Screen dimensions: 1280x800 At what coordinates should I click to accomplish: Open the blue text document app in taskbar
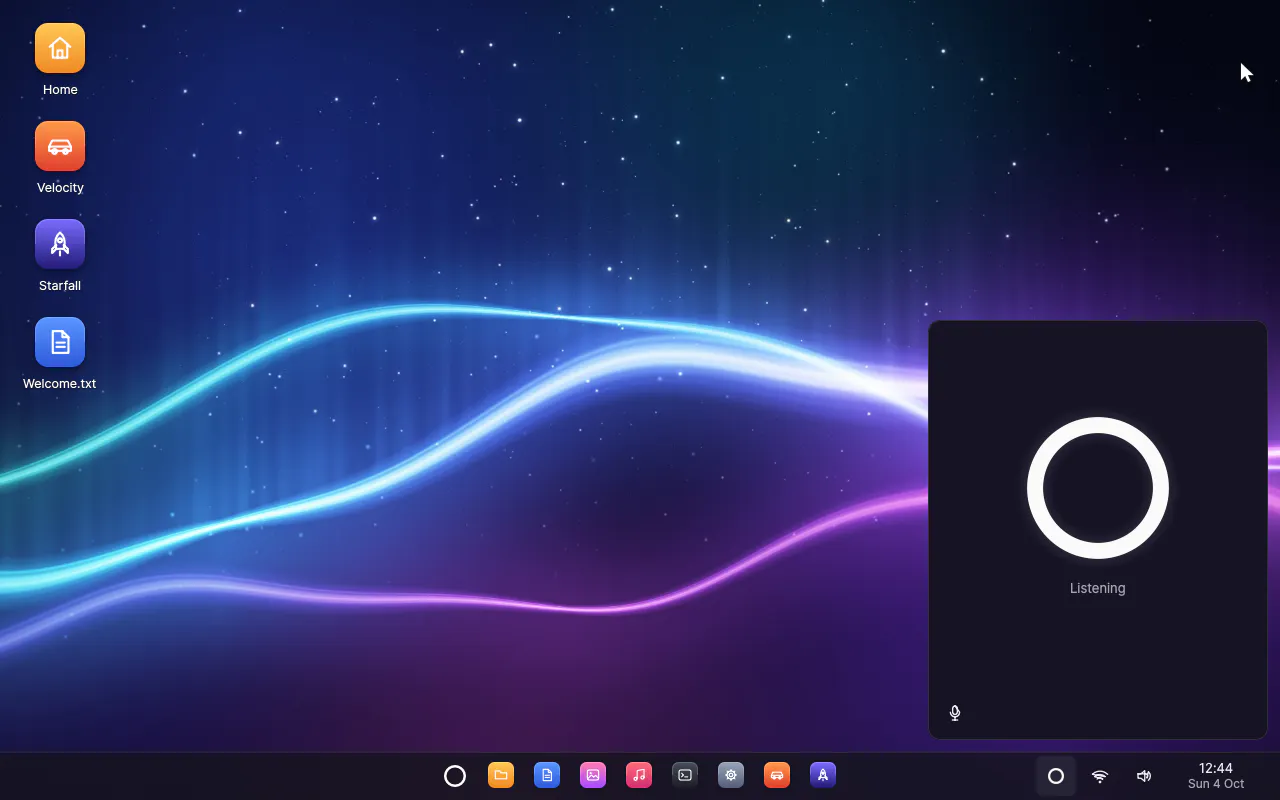pos(547,775)
